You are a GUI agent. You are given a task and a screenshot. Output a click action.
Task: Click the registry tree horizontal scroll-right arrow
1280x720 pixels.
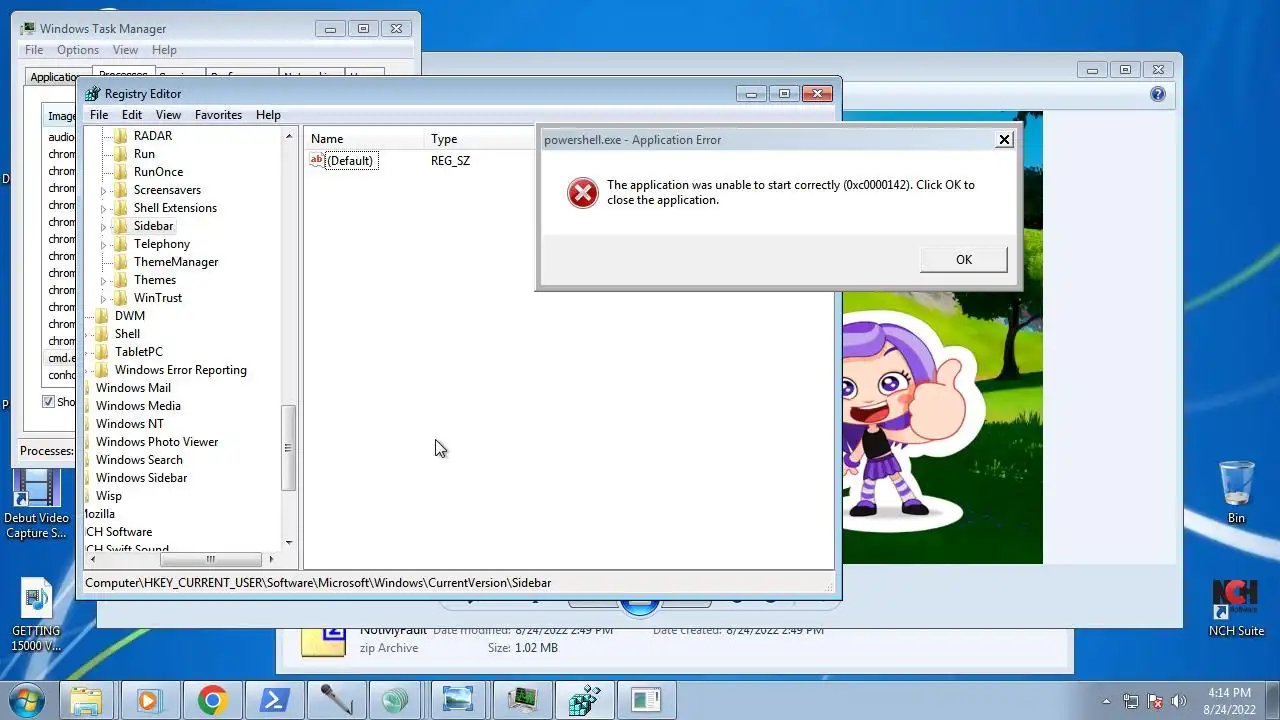271,559
